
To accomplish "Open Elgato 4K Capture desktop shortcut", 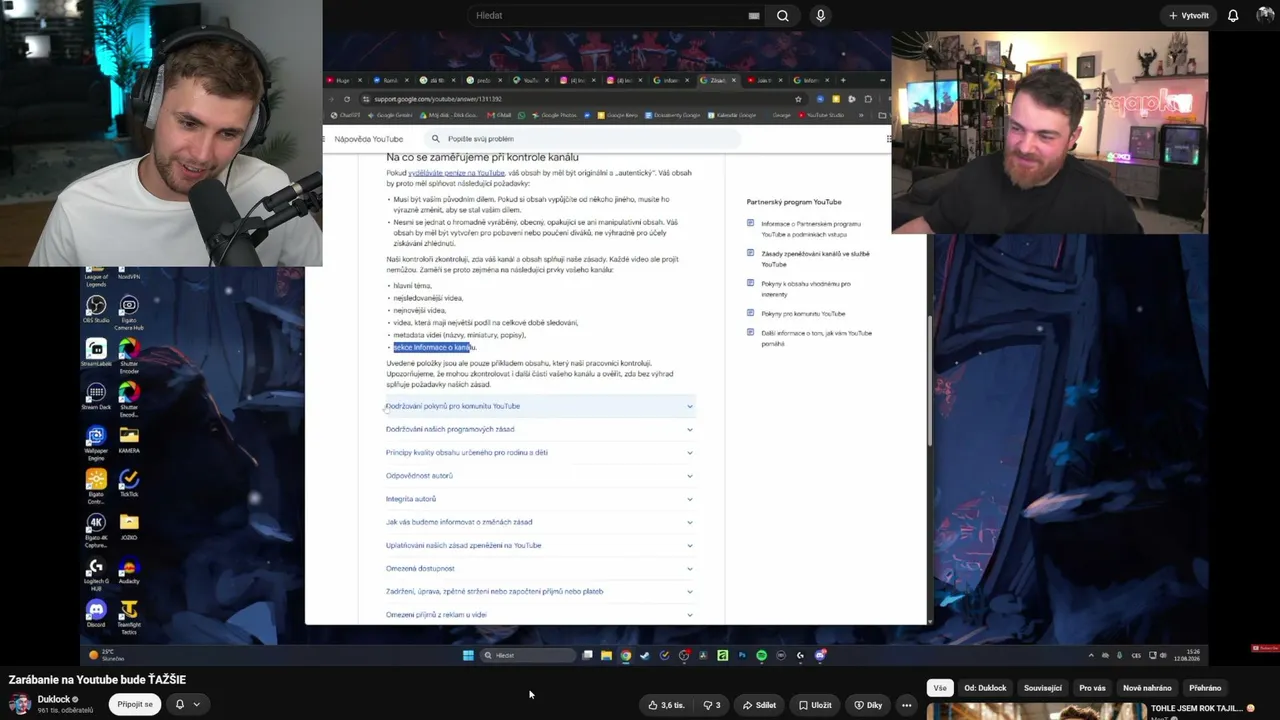I will 96,531.
